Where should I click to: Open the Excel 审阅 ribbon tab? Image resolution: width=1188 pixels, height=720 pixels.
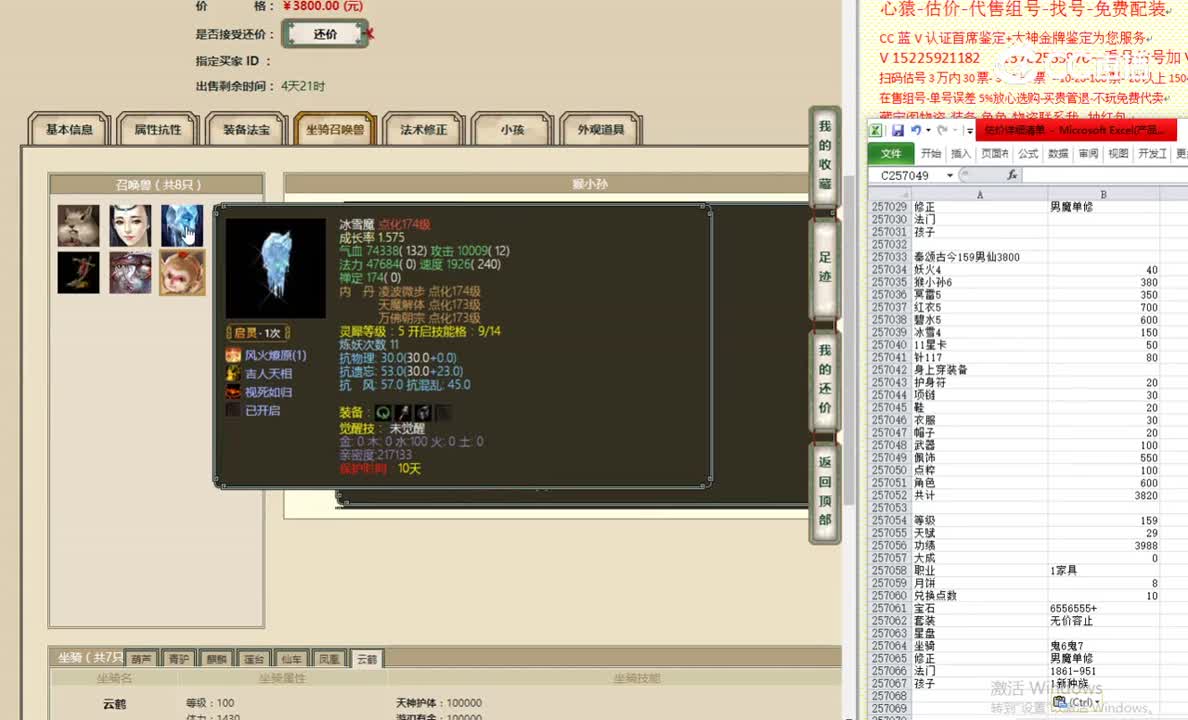[1089, 153]
